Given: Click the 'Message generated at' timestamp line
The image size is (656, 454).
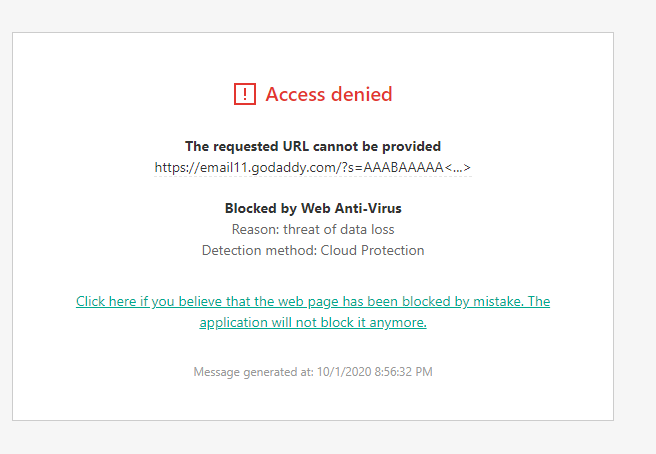Looking at the screenshot, I should pyautogui.click(x=313, y=372).
